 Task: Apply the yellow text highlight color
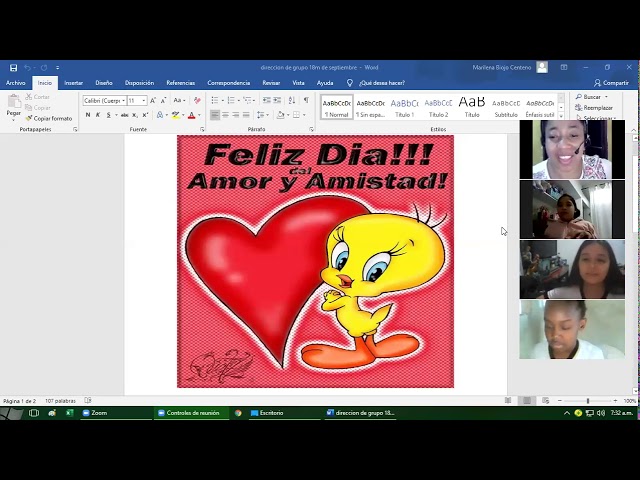pos(176,115)
